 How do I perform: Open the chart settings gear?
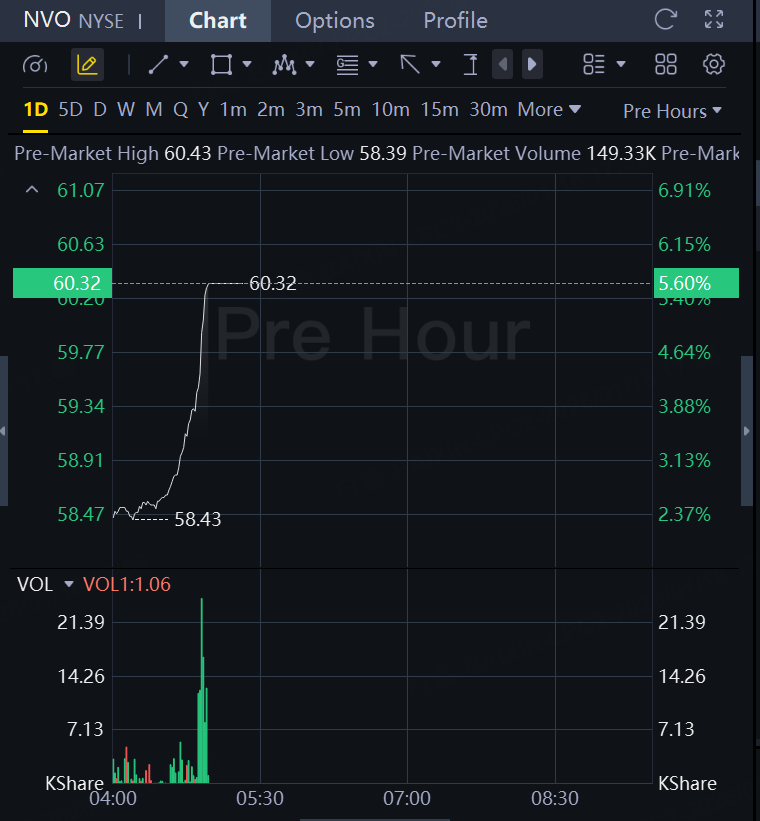713,65
